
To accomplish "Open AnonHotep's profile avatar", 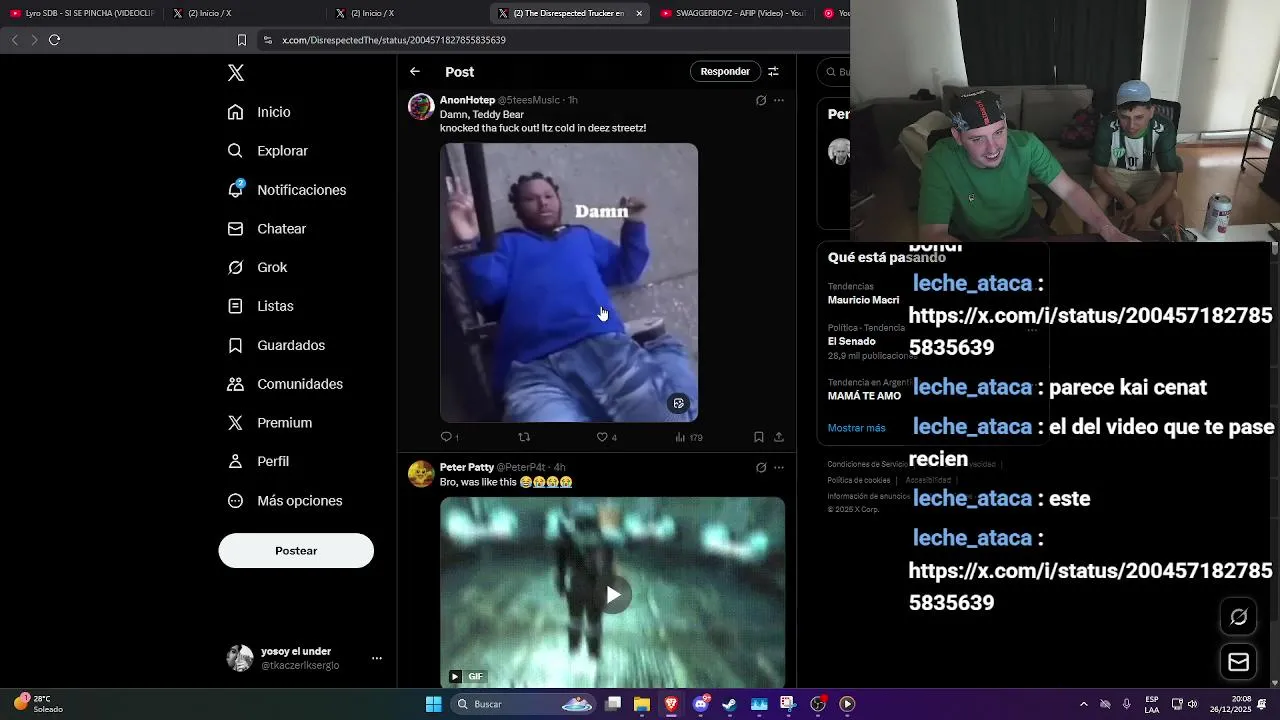I will click(421, 107).
